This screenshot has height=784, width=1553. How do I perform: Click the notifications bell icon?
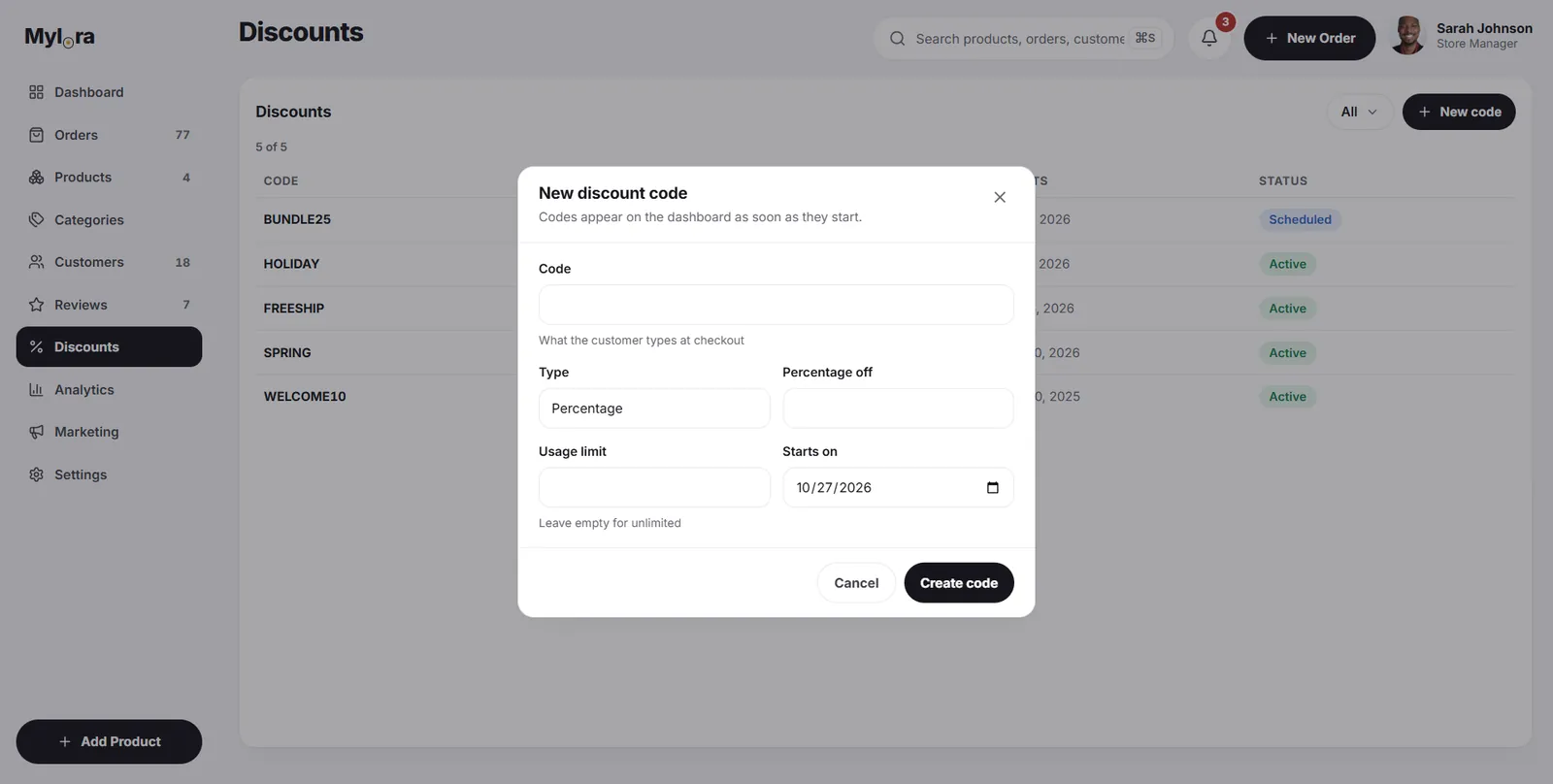click(x=1209, y=38)
